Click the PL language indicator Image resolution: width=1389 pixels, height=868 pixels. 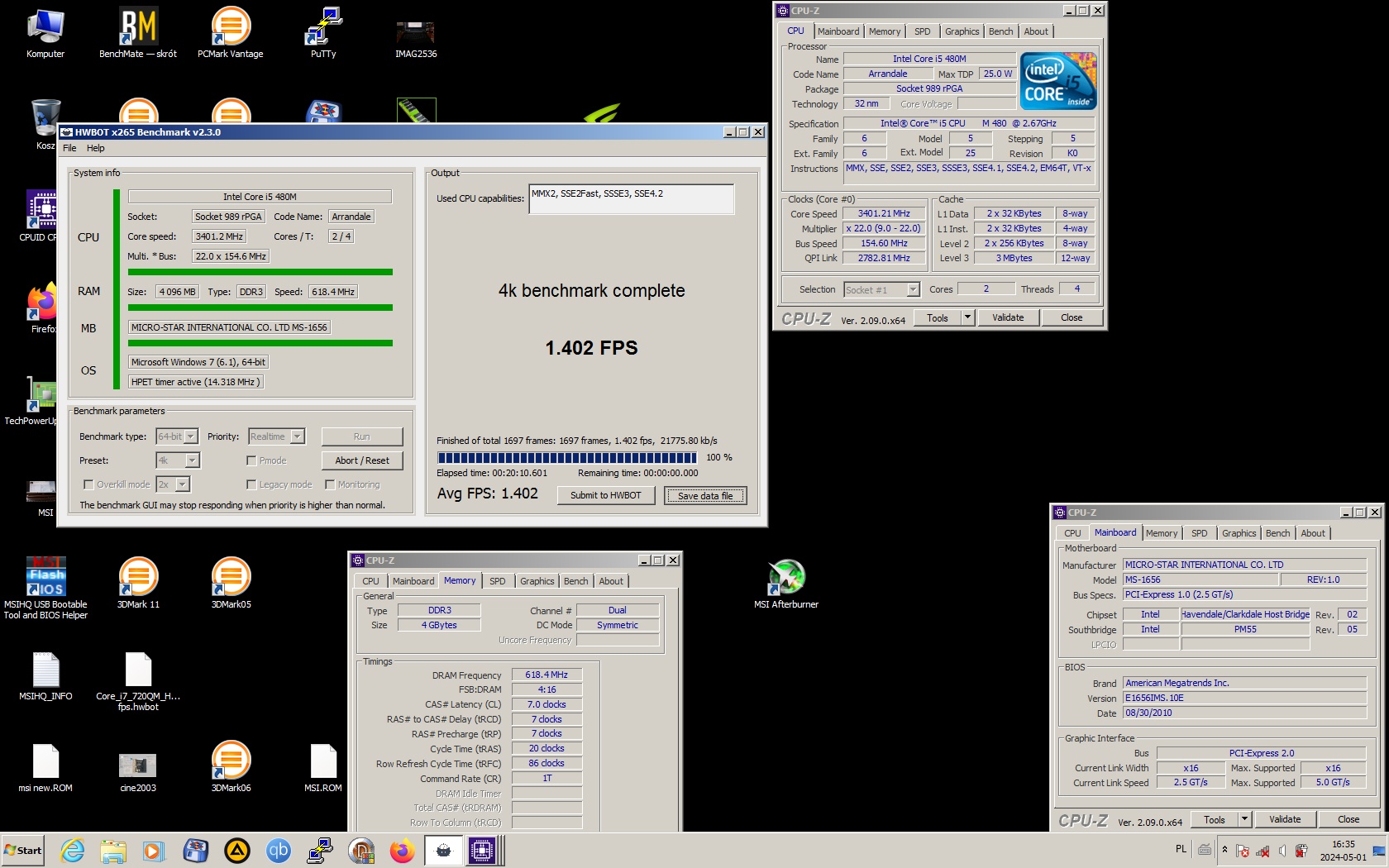pyautogui.click(x=1181, y=849)
